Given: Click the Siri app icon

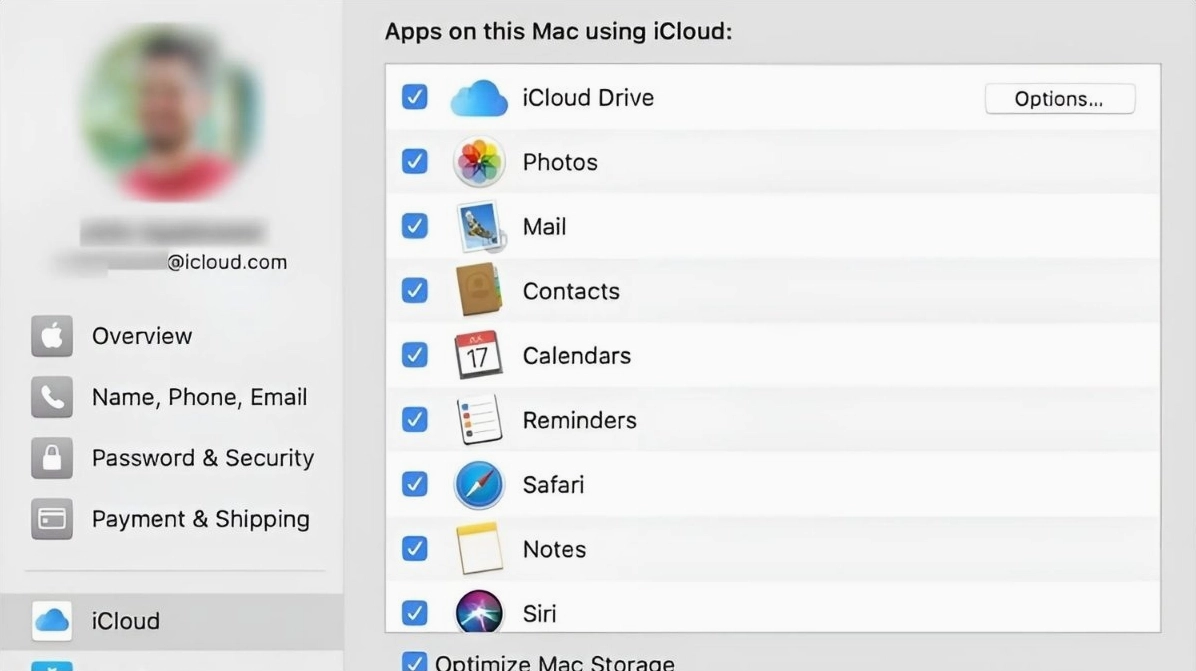Looking at the screenshot, I should pyautogui.click(x=479, y=612).
